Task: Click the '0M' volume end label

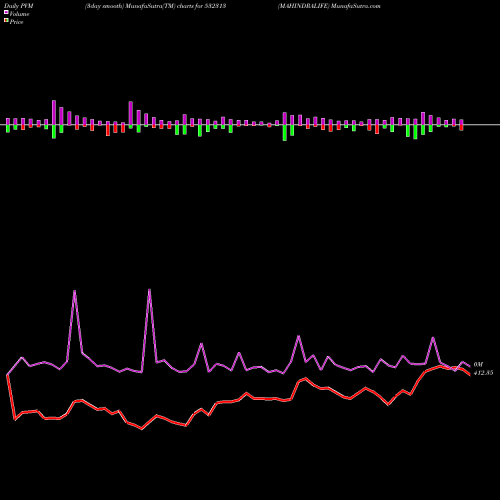Action: [478, 365]
